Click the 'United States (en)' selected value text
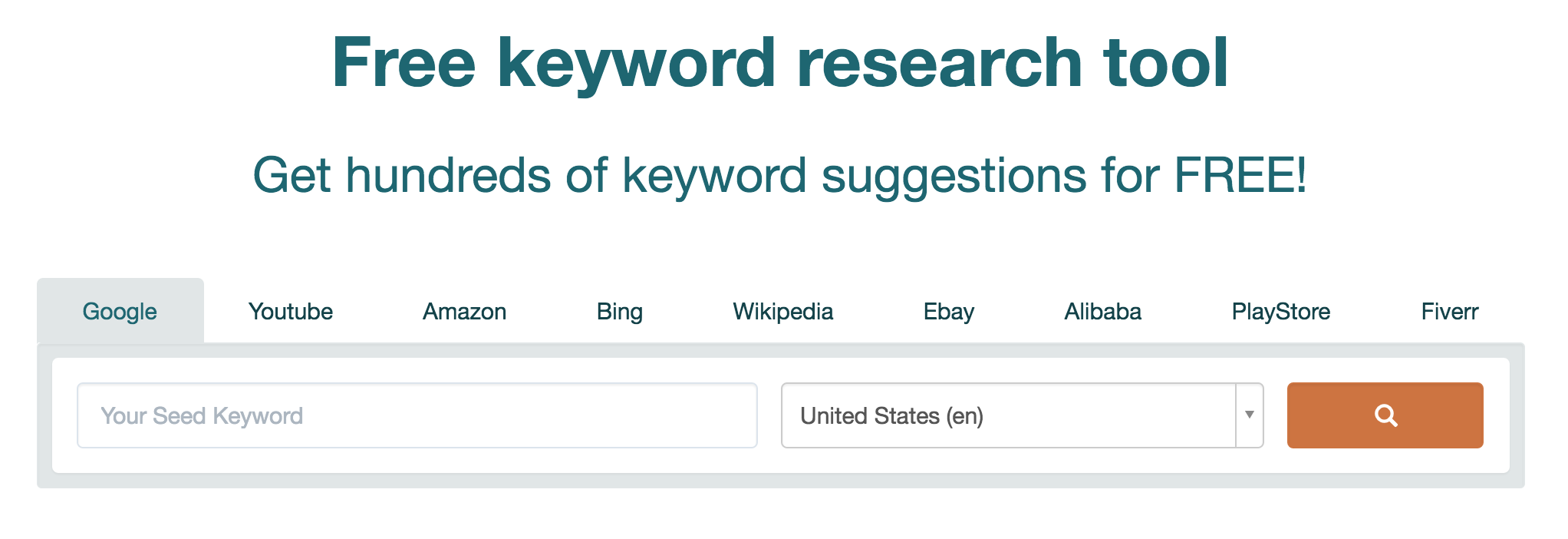 891,416
